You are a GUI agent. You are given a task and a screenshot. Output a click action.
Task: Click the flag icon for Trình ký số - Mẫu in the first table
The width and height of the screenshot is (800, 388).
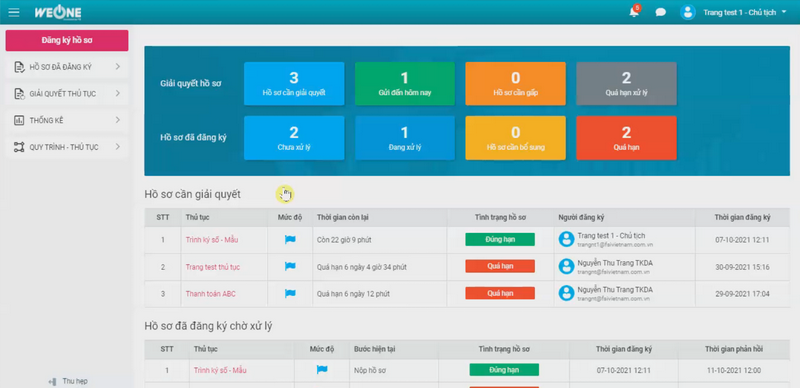290,239
